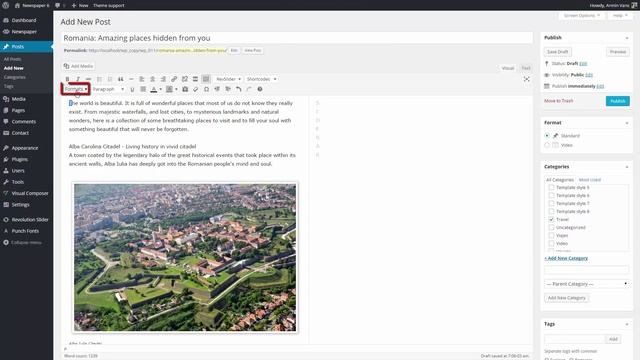Select Video post format
This screenshot has width=640, height=360.
tap(547, 145)
